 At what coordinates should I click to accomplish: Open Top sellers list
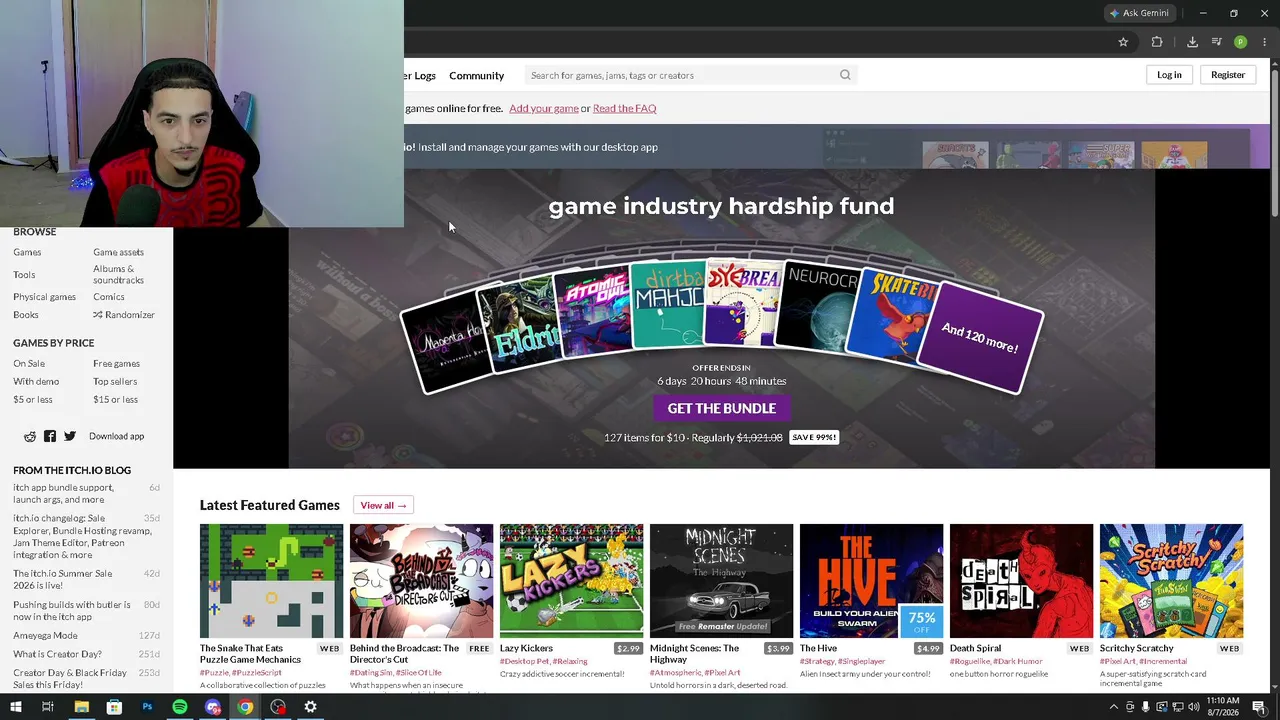pos(115,382)
